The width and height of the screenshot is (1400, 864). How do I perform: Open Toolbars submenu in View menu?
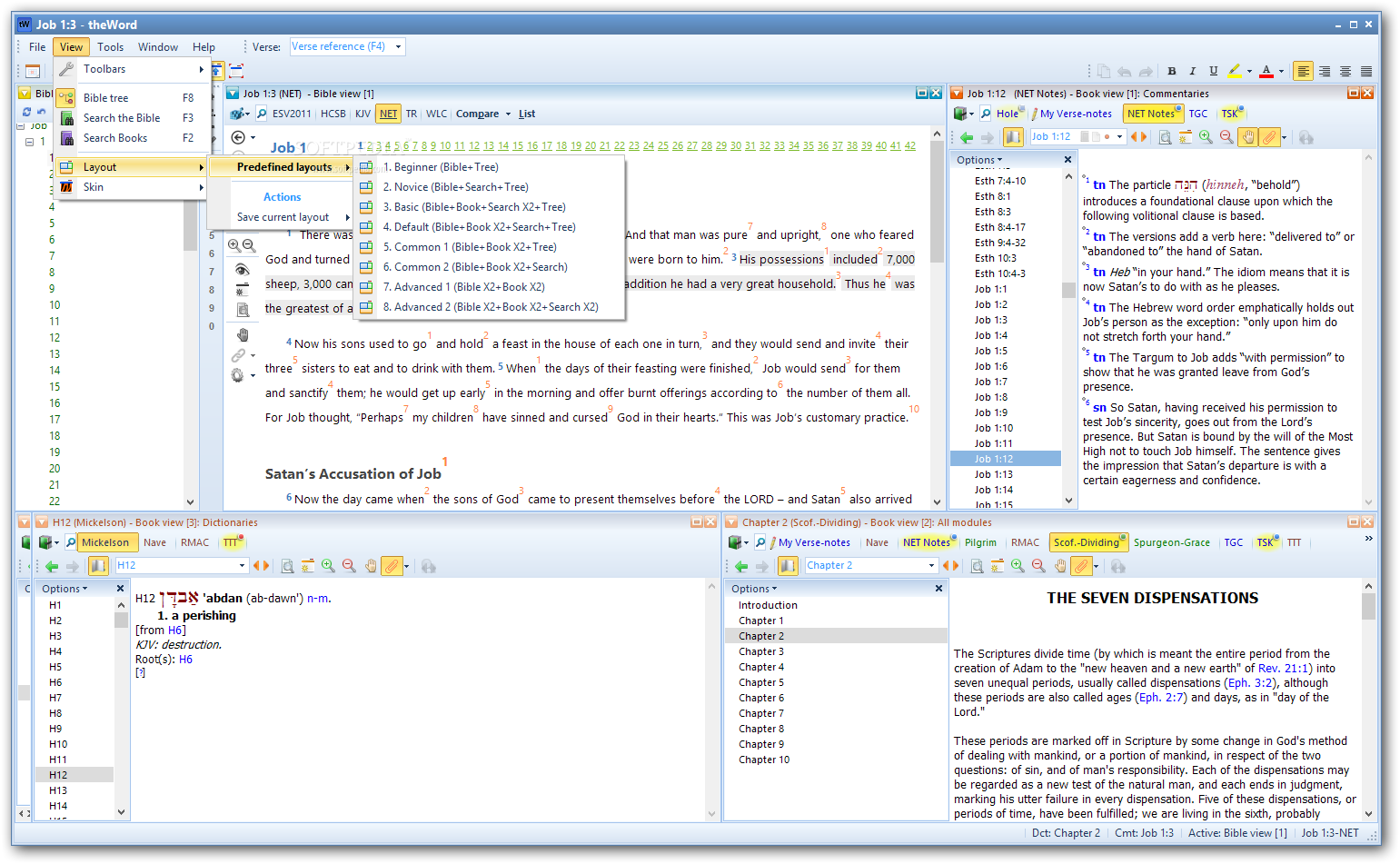(x=132, y=69)
